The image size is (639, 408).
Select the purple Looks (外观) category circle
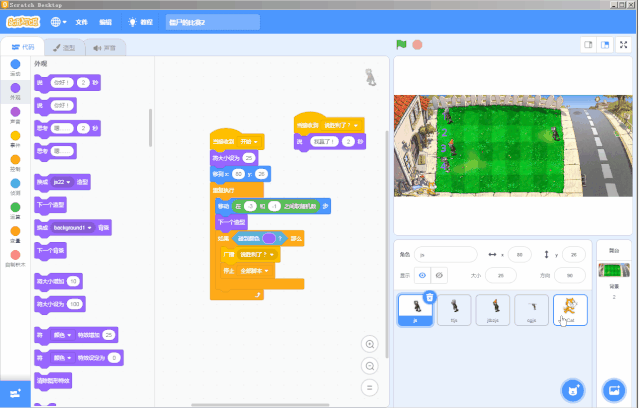tap(15, 88)
